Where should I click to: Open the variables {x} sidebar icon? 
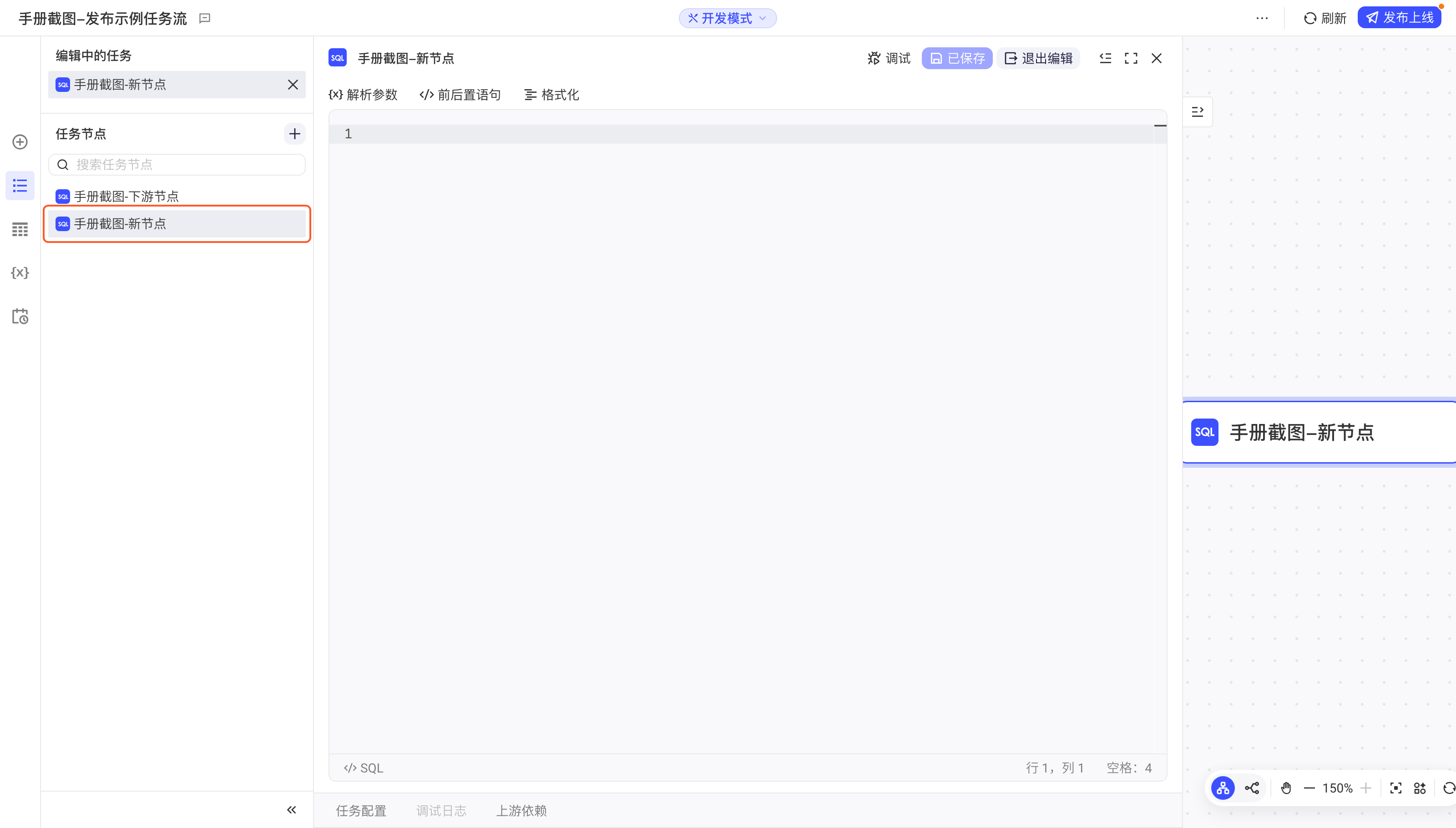20,273
